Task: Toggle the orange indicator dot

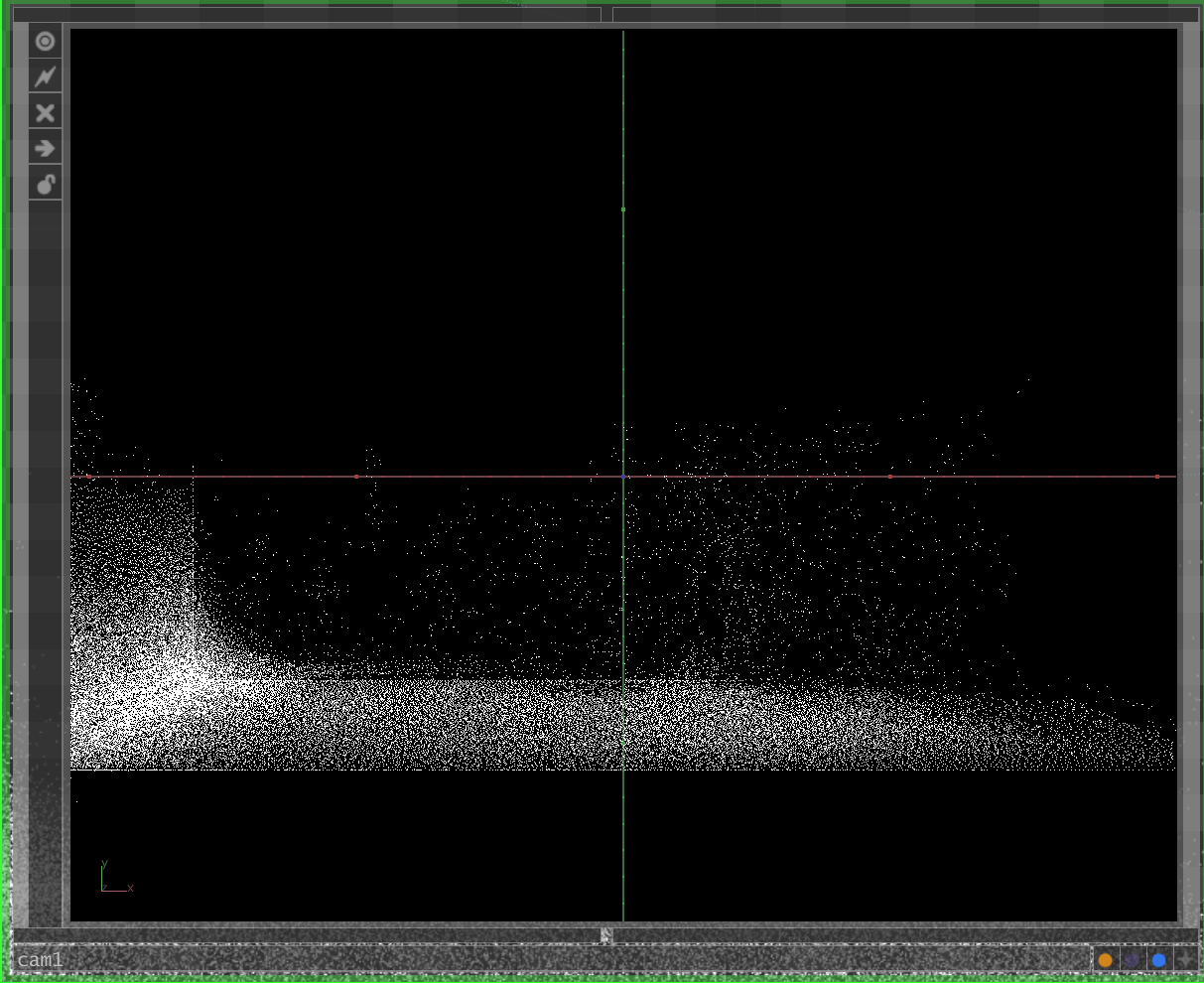Action: tap(1106, 959)
